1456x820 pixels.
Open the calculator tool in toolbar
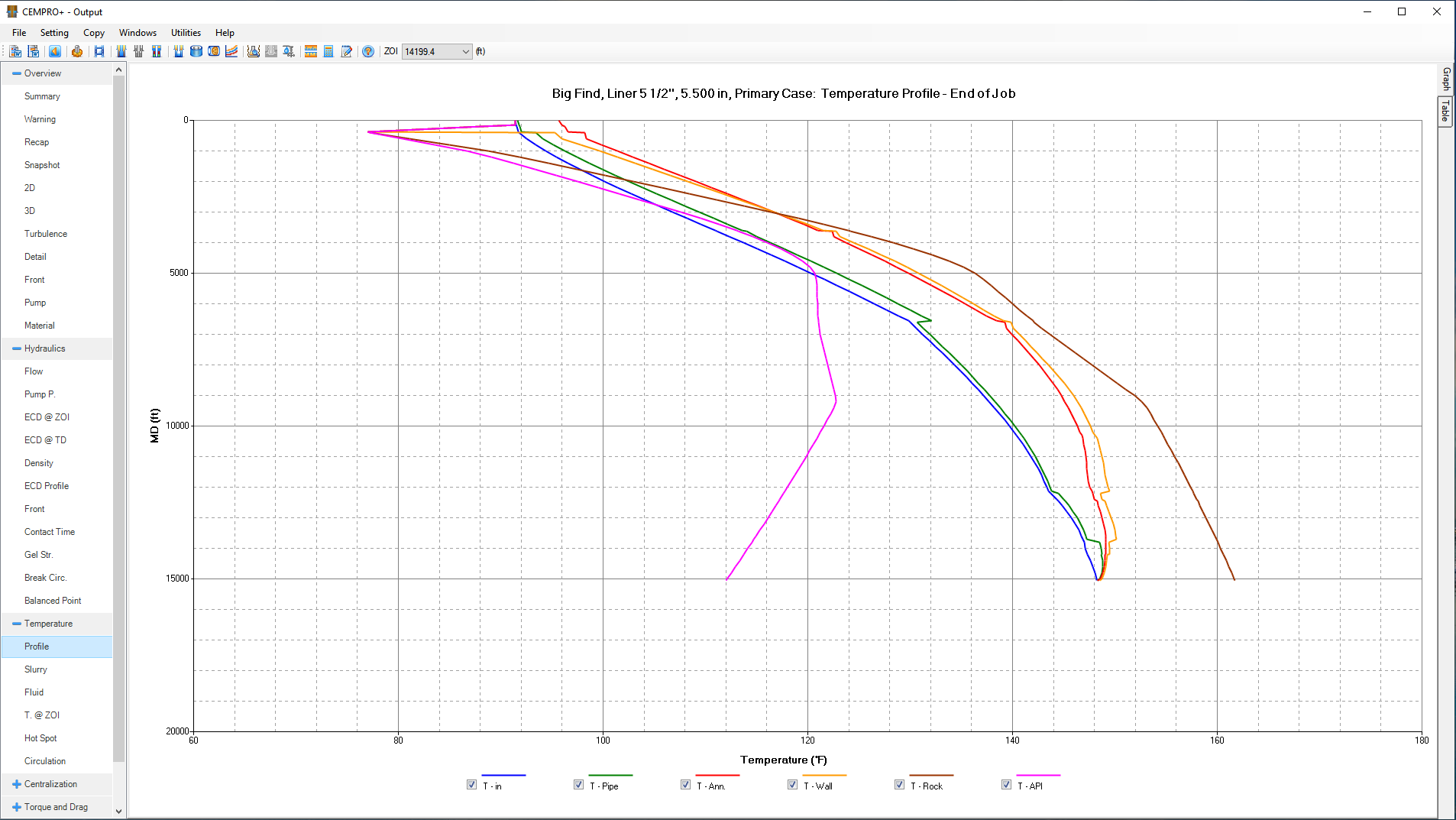coord(328,51)
